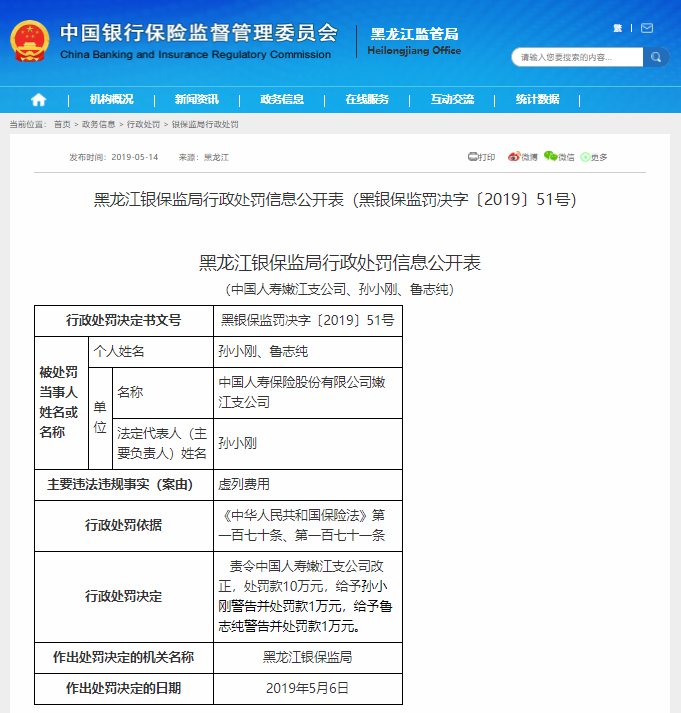Click cell 法定代表人（主要负责人）姓名

(x=163, y=443)
